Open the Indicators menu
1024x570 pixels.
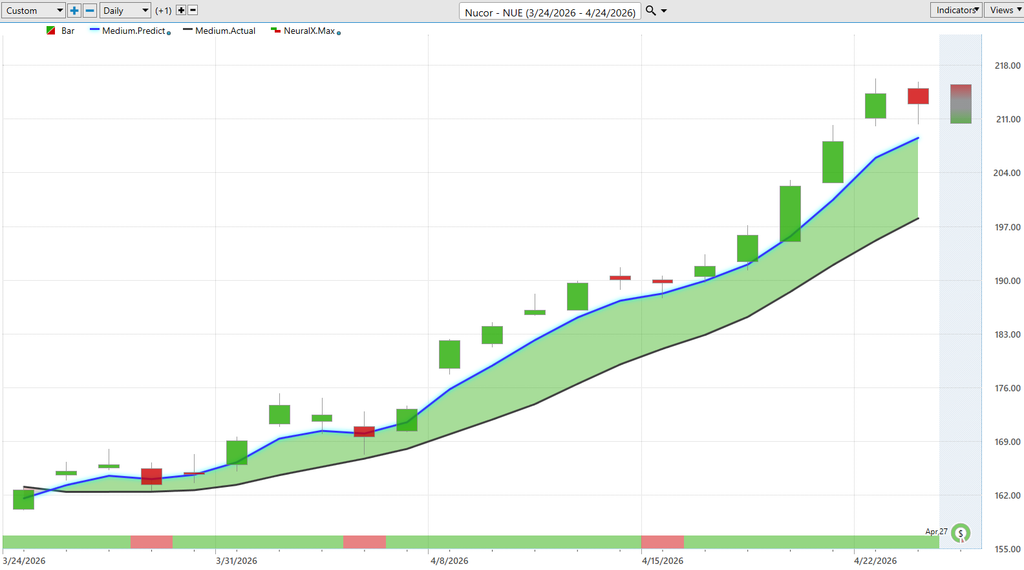[955, 10]
